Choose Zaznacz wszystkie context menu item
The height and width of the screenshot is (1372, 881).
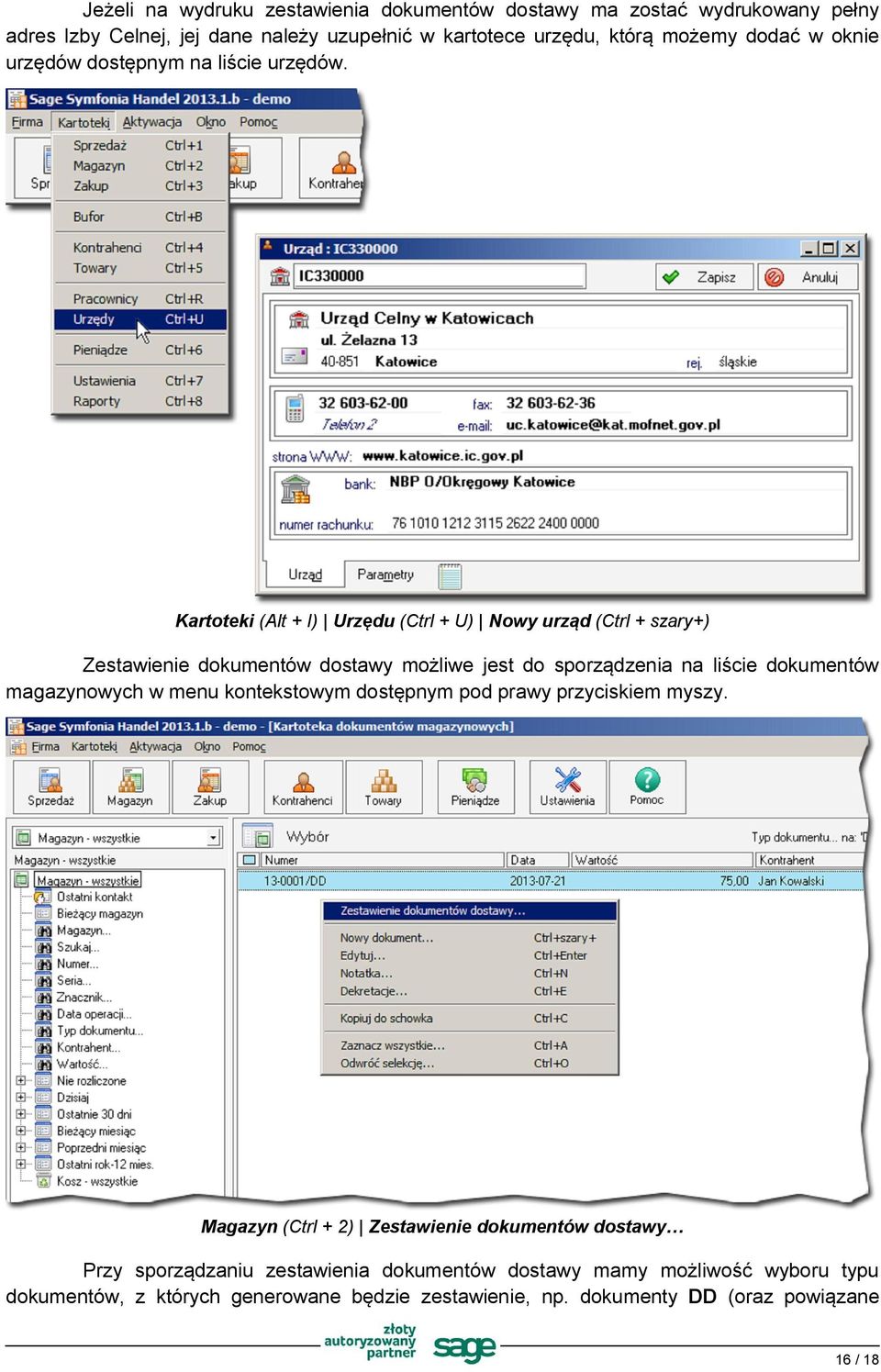tap(470, 1045)
